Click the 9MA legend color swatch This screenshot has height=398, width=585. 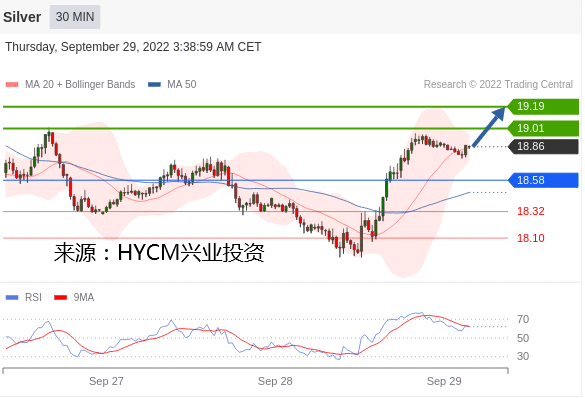pyautogui.click(x=60, y=298)
